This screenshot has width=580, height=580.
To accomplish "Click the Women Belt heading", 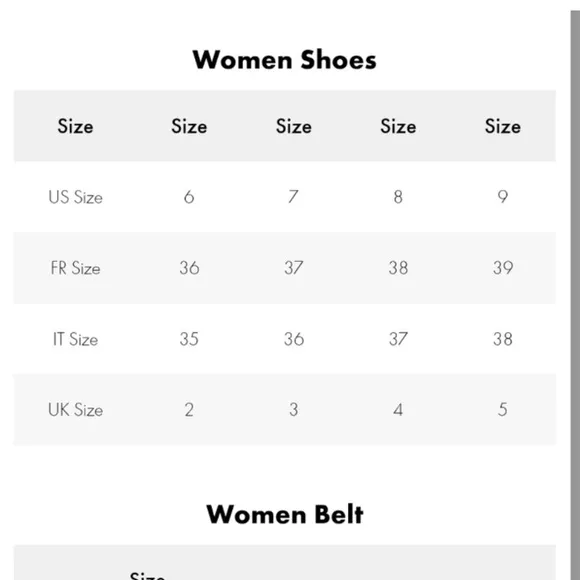I will pyautogui.click(x=285, y=514).
